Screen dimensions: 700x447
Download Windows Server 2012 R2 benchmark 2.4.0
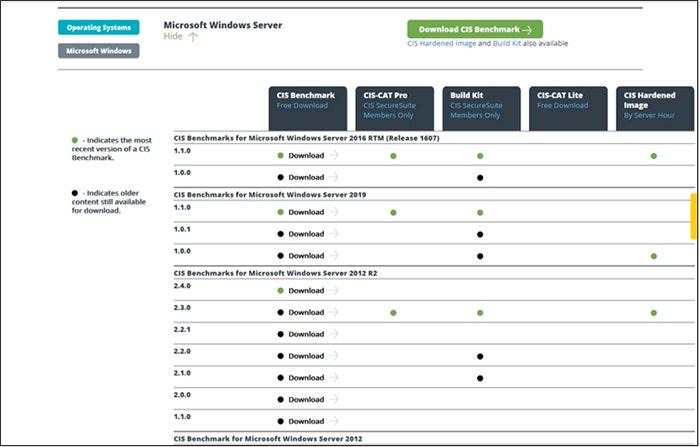coord(306,291)
